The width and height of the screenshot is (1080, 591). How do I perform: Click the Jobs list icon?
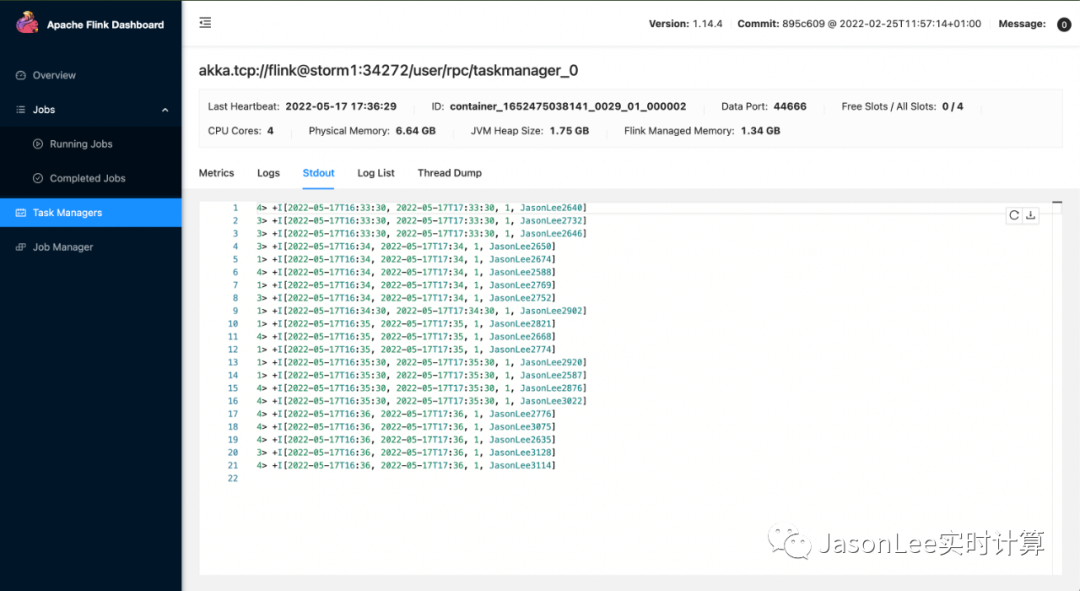[21, 110]
